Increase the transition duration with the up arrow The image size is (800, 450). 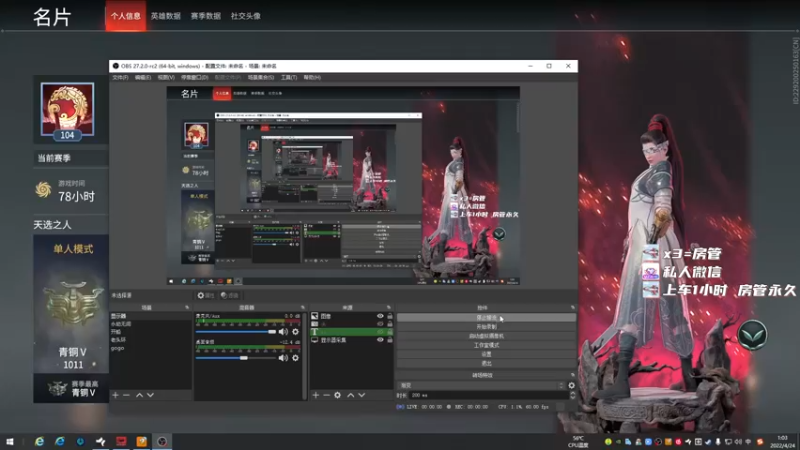coord(572,393)
